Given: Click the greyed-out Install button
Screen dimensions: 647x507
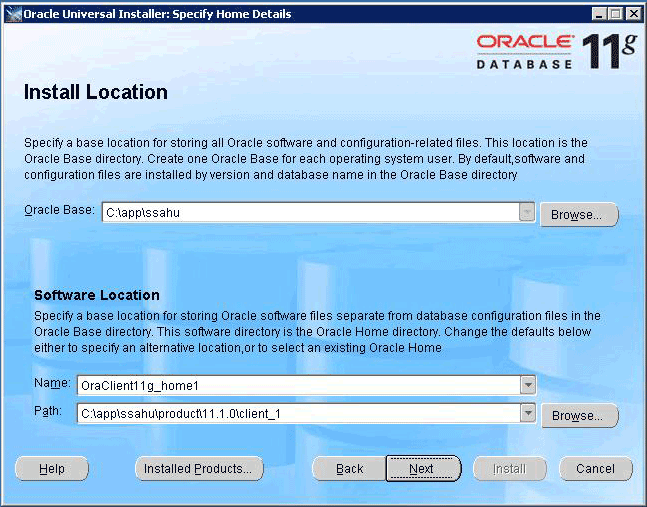Looking at the screenshot, I should [x=510, y=469].
